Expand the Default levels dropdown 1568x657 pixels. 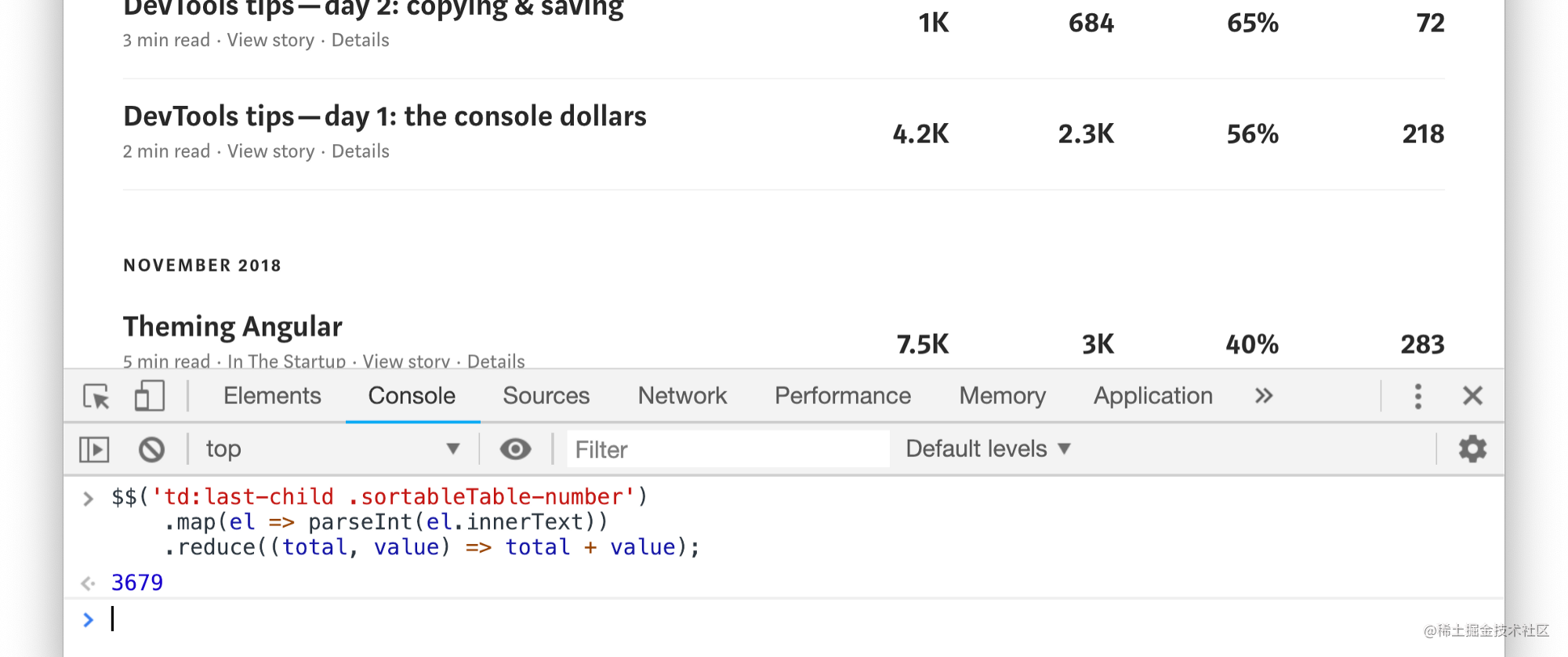click(x=988, y=449)
